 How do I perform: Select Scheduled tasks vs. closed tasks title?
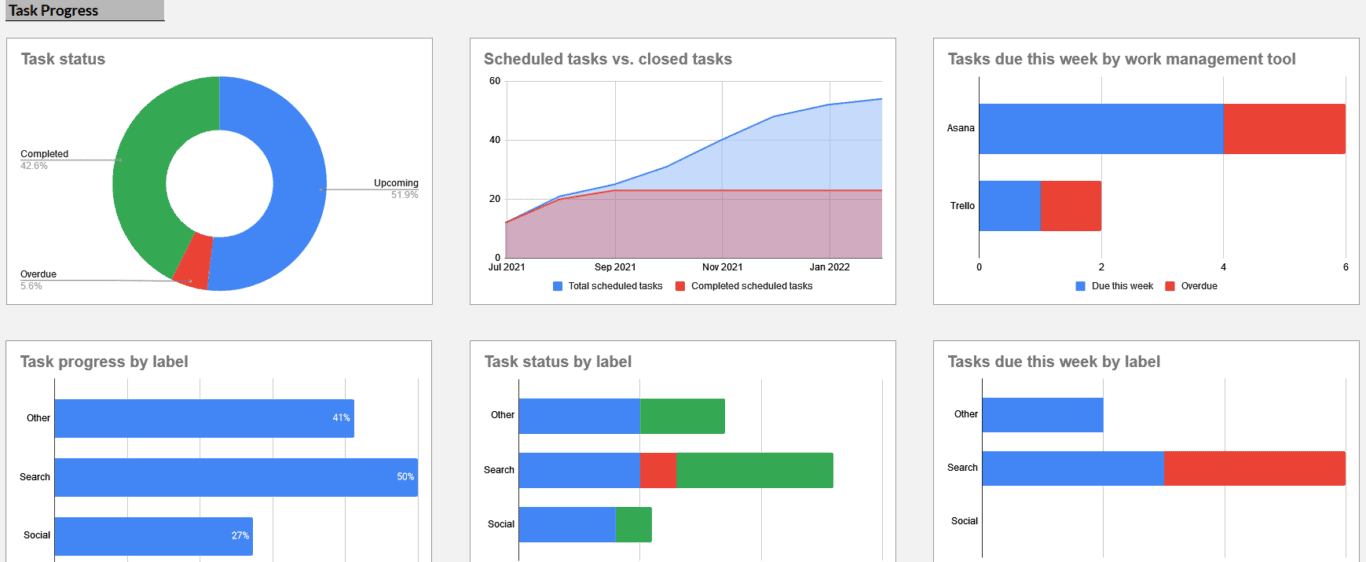(608, 59)
